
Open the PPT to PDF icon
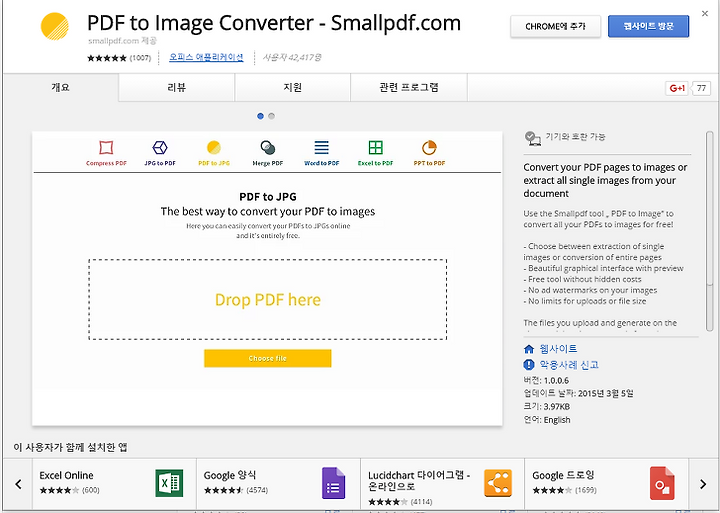click(429, 147)
